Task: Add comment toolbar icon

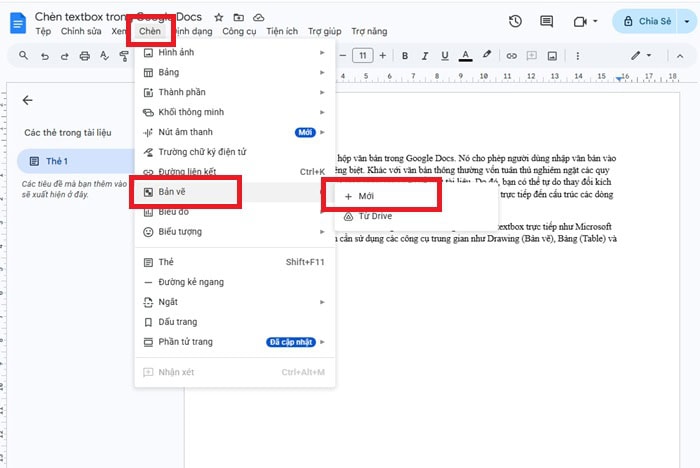Action: [532, 56]
